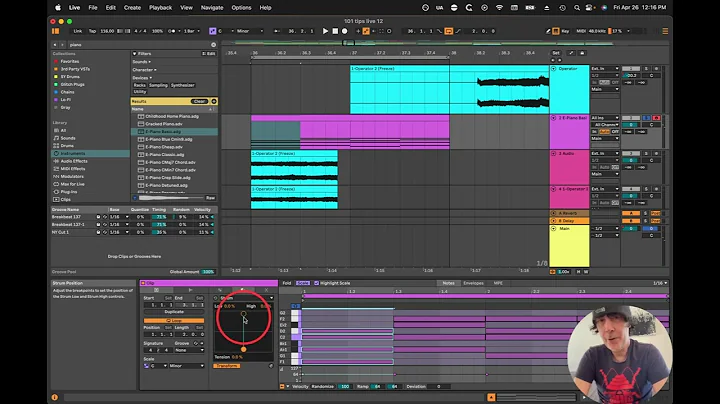Click Clear in browser results
Viewport: 720px width, 404px height.
(x=199, y=101)
